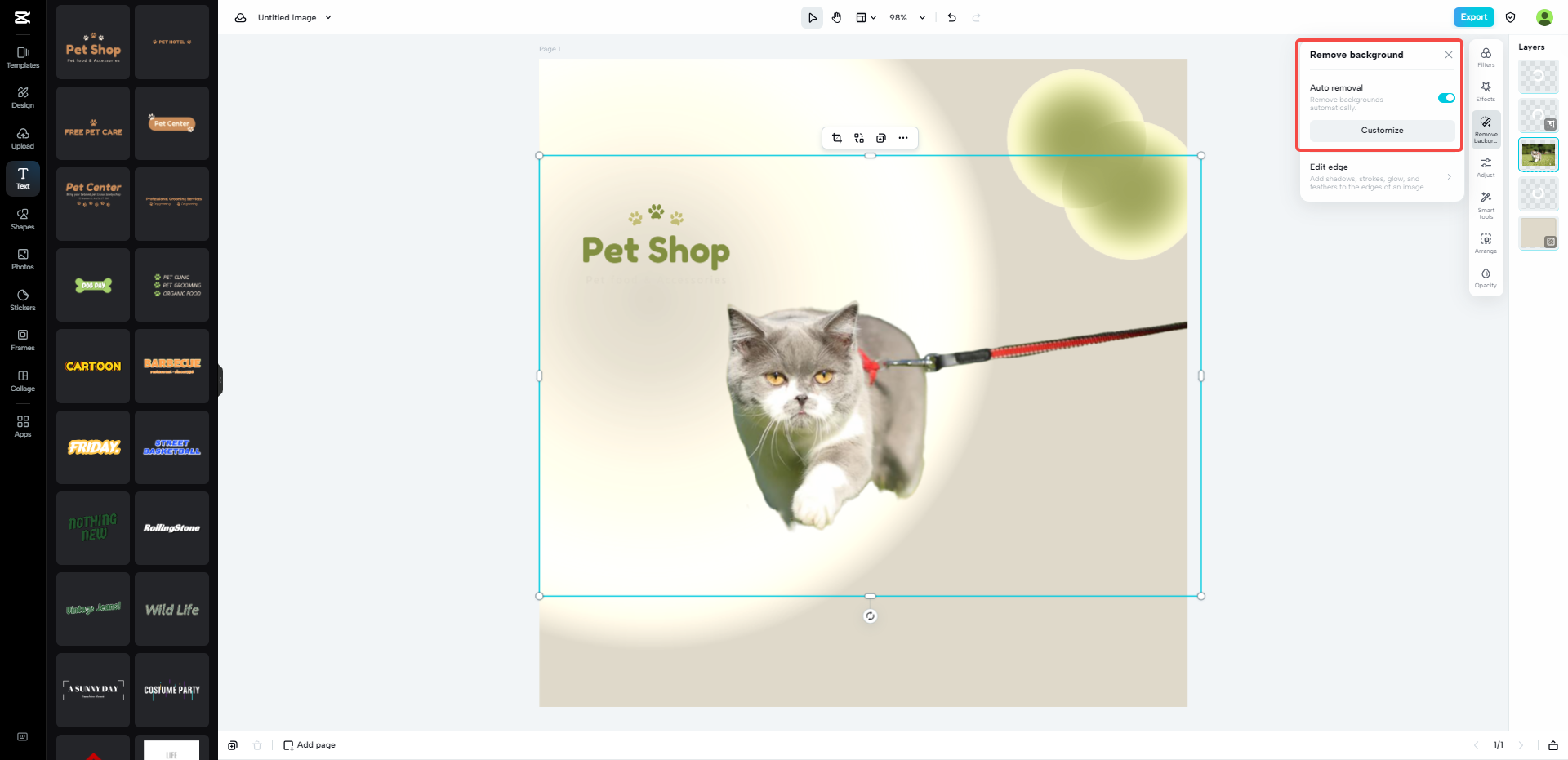Select the topmost layer thumbnail
The width and height of the screenshot is (1568, 760).
1539,77
